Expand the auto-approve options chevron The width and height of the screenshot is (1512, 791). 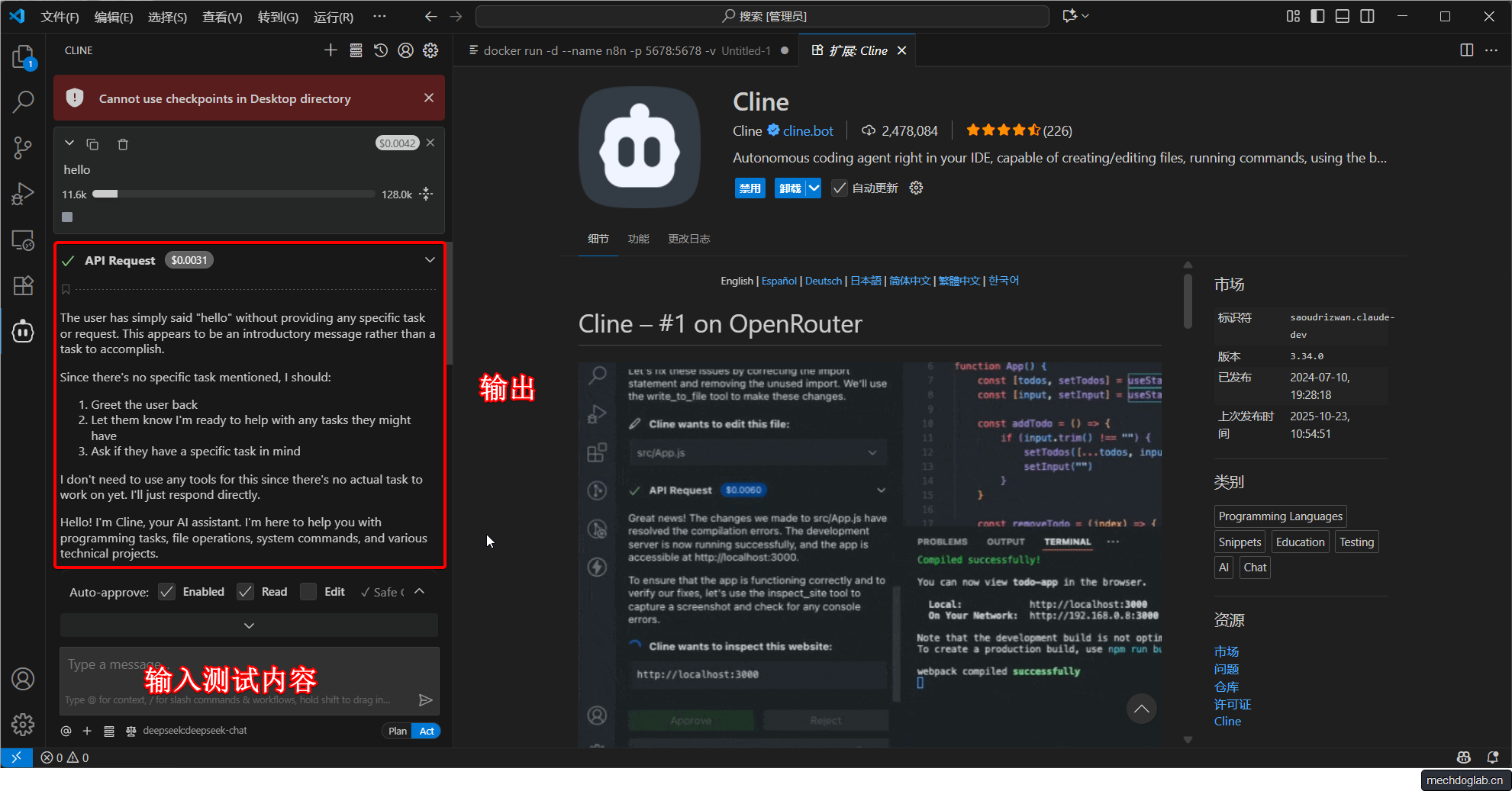[419, 592]
